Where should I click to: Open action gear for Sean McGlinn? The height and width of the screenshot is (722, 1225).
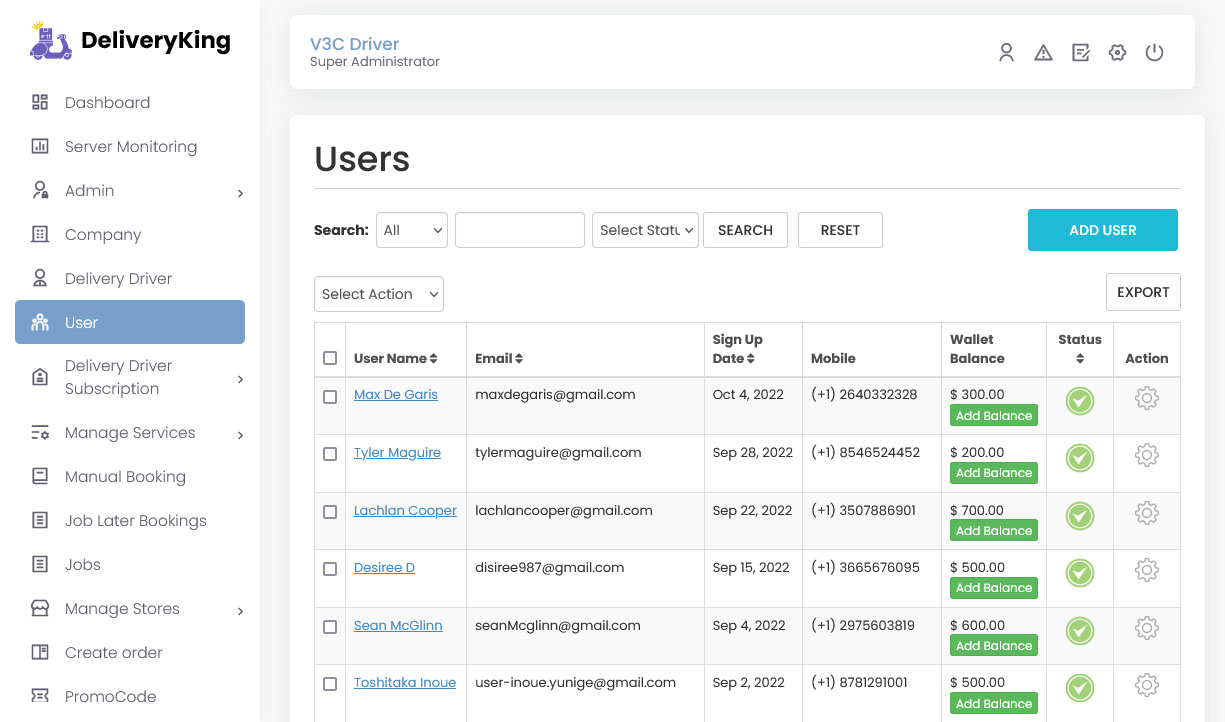[1146, 629]
